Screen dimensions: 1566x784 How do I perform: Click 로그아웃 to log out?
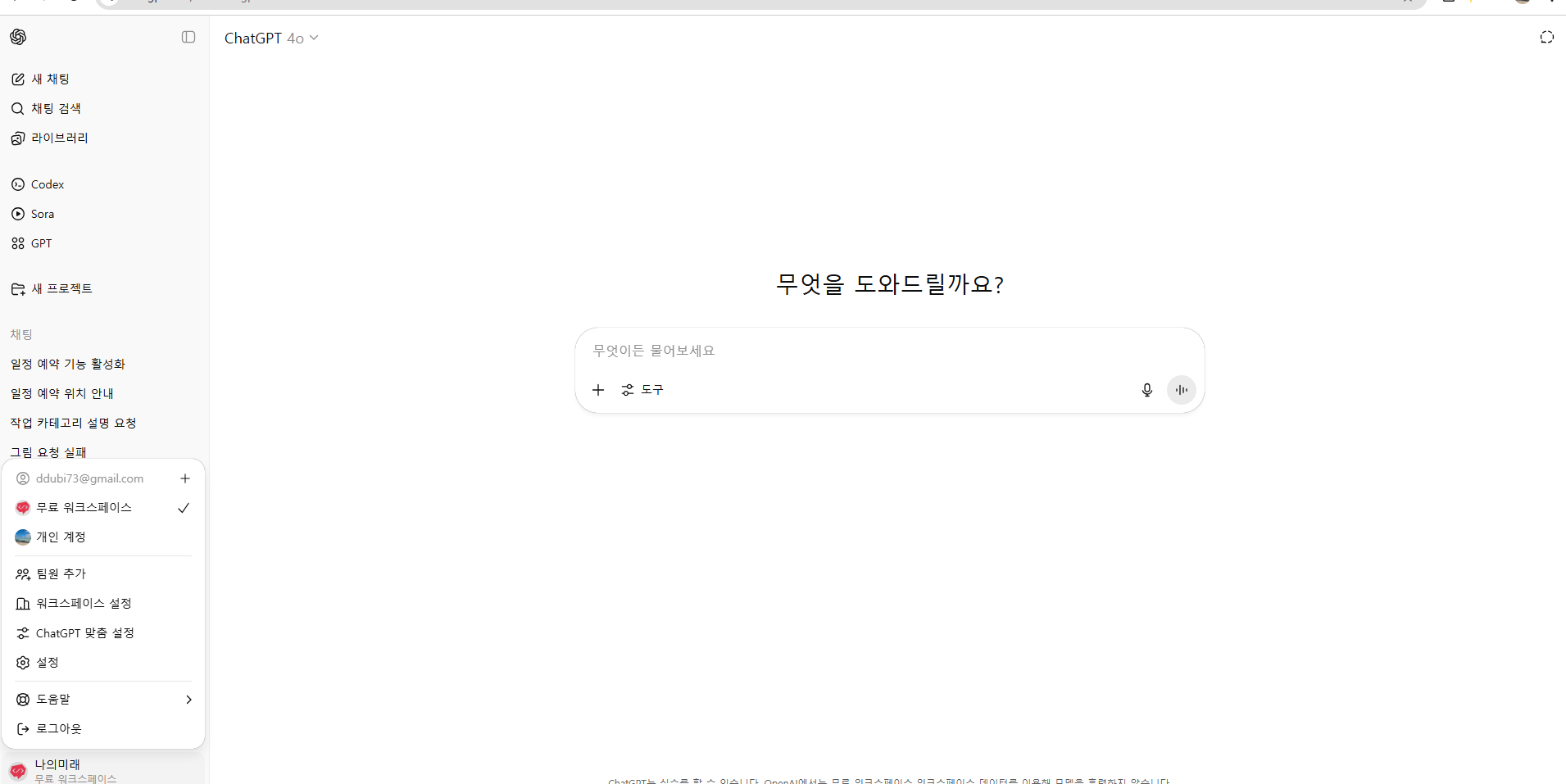[x=103, y=729]
